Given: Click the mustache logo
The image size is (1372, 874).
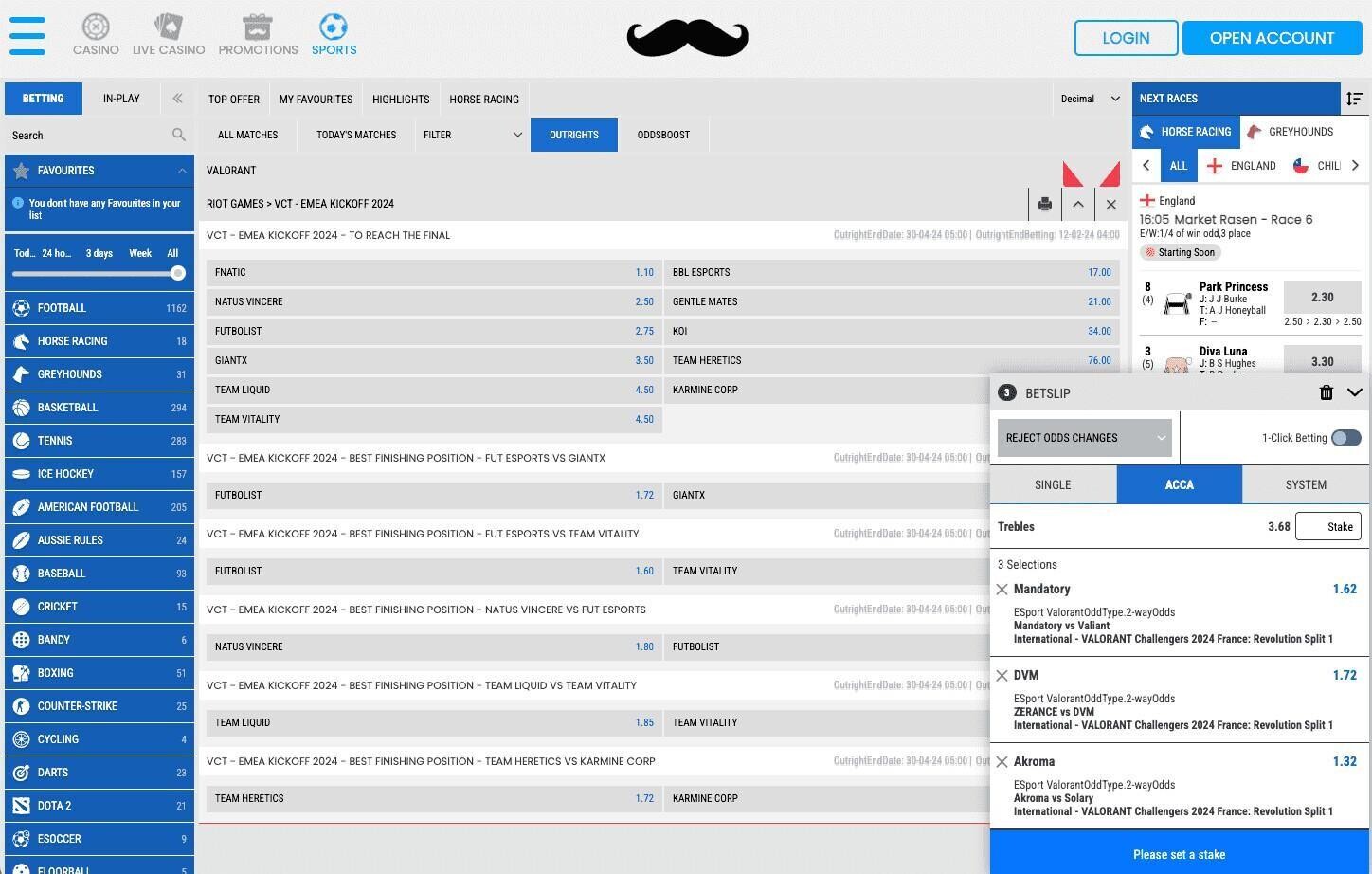Looking at the screenshot, I should coord(687,37).
